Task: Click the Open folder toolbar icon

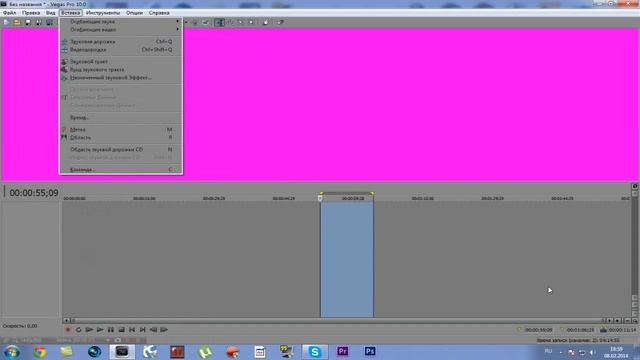Action: [x=17, y=22]
